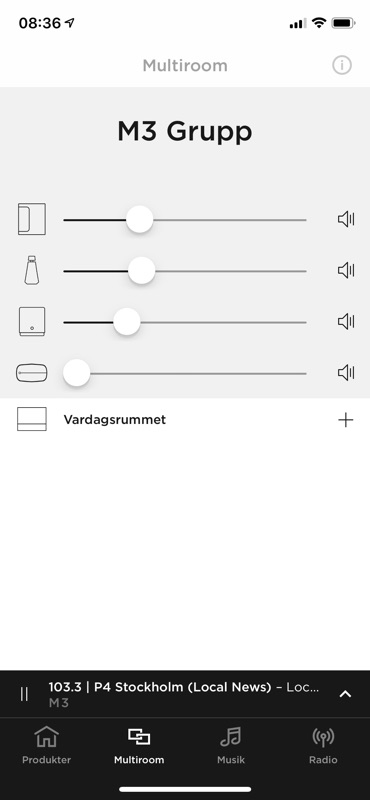This screenshot has width=370, height=800.
Task: Mute the flat oval speaker in fourth row
Action: pyautogui.click(x=346, y=373)
